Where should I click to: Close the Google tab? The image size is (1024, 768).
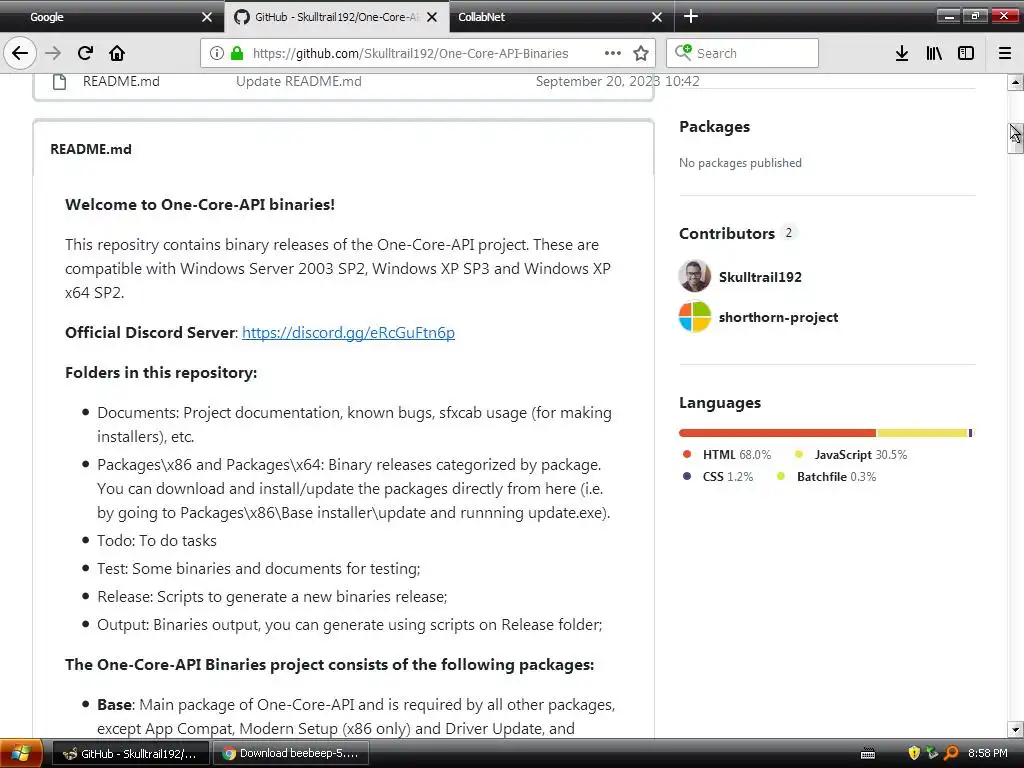[207, 17]
